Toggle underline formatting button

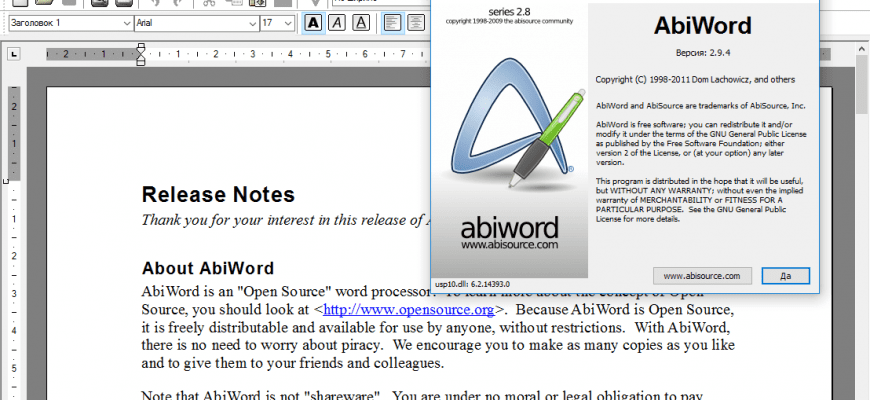tap(361, 23)
